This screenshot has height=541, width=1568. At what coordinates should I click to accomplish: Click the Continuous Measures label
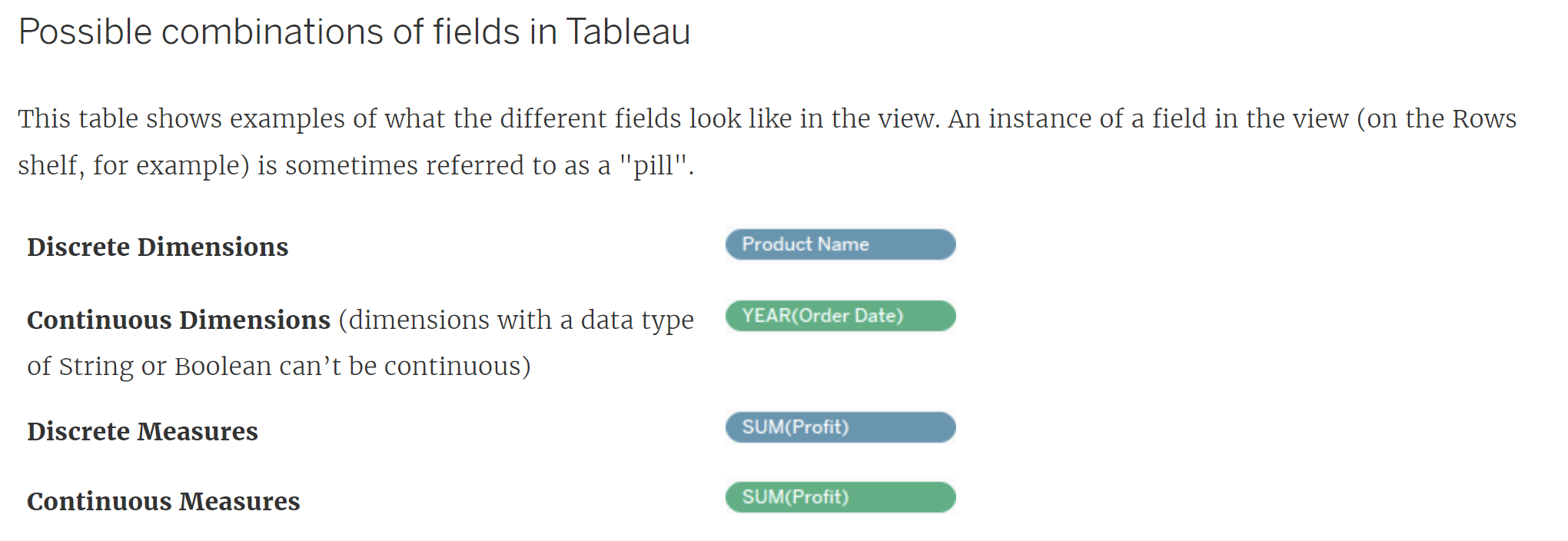[163, 501]
